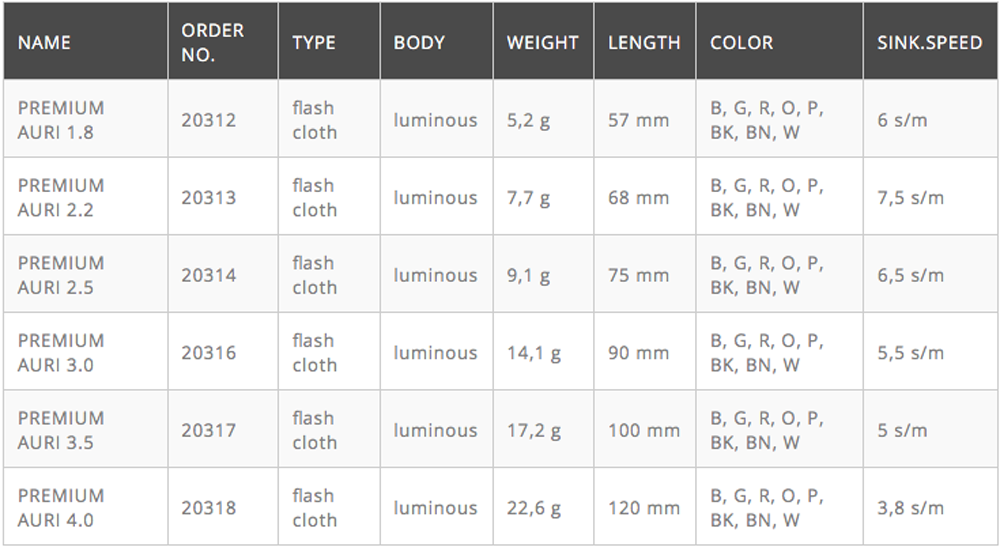Select the PREMIUM AURI 3.0 name cell

(61, 353)
